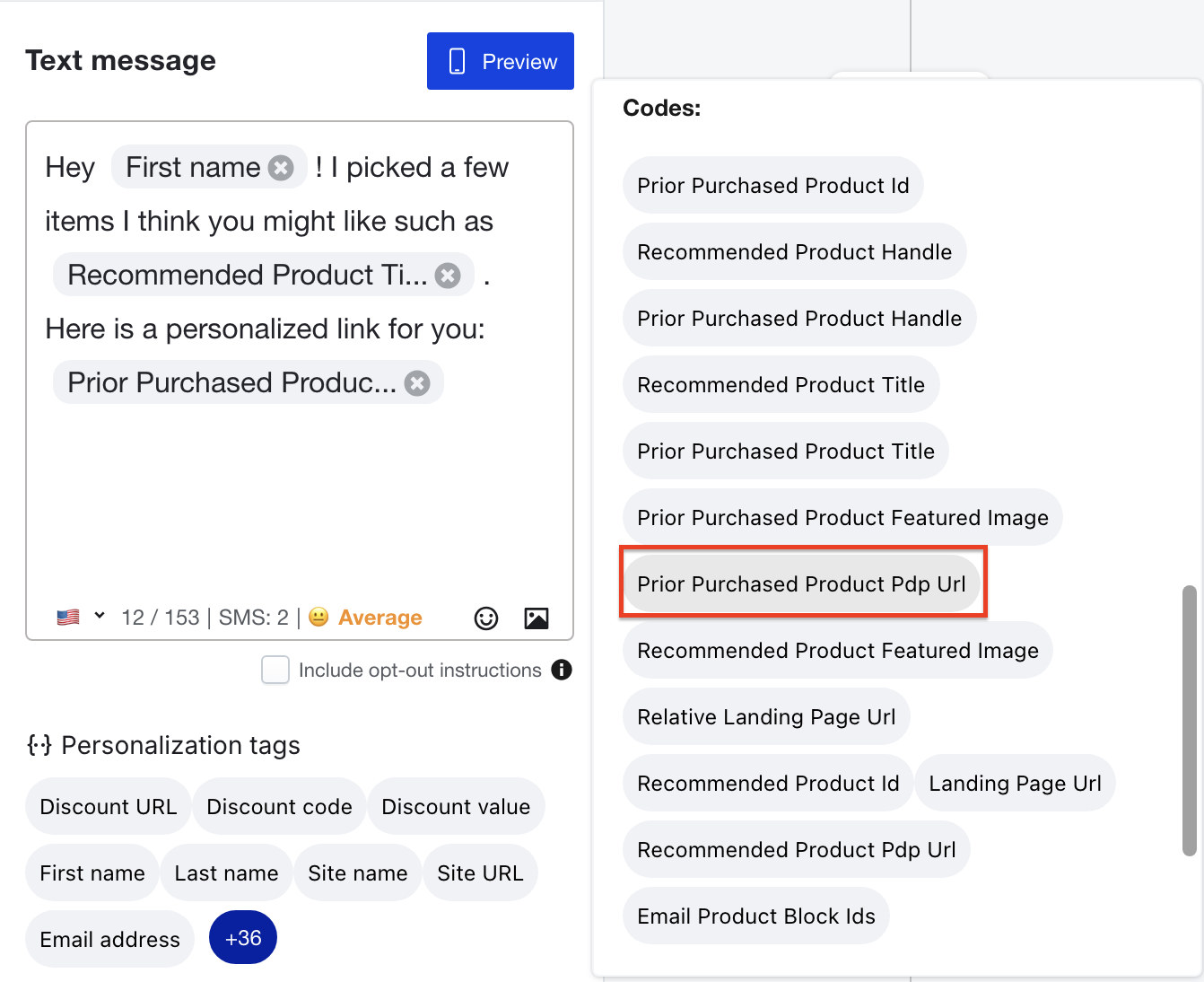Click the Preview button
Image resolution: width=1204 pixels, height=982 pixels.
pyautogui.click(x=501, y=61)
